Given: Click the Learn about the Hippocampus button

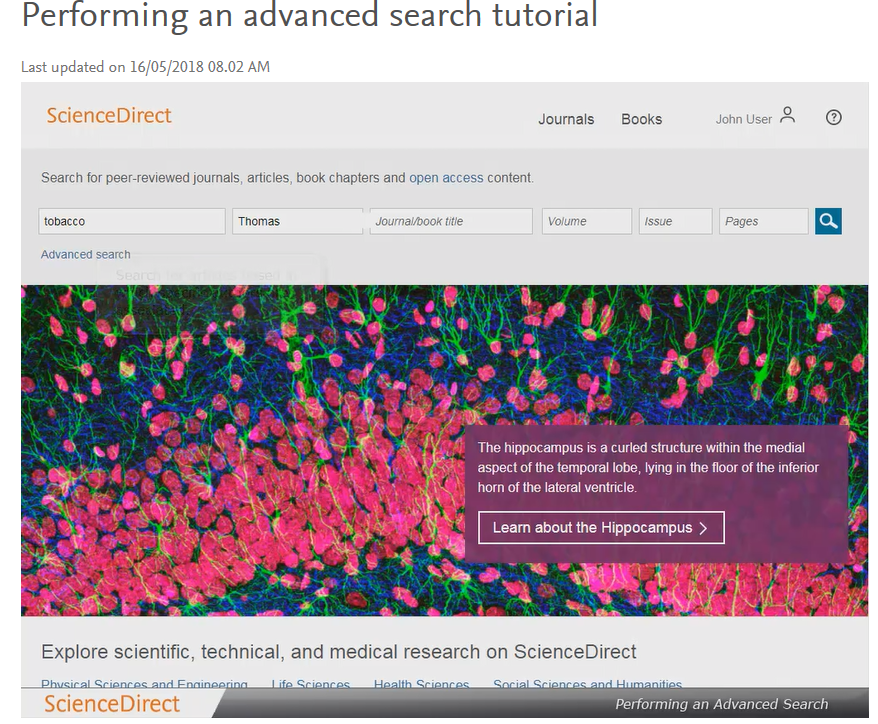Looking at the screenshot, I should pyautogui.click(x=600, y=527).
